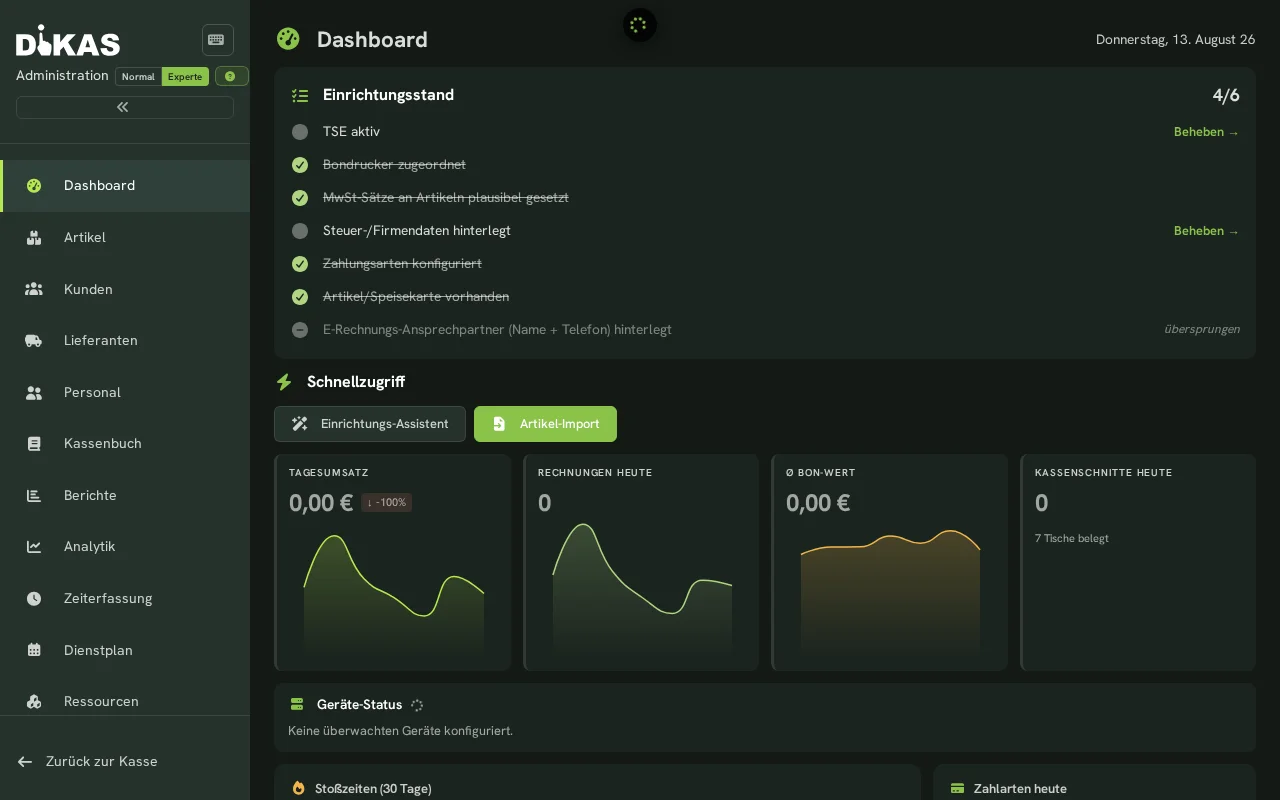The image size is (1280, 800).
Task: Click the "-100%" change badge
Action: tap(387, 503)
